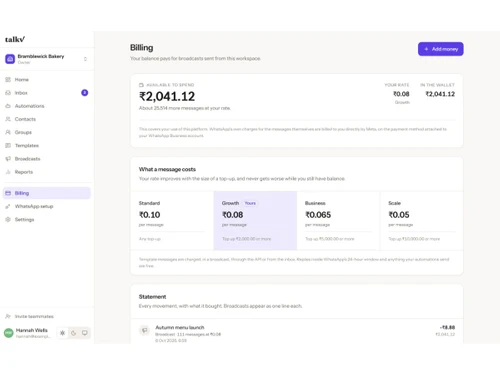Click the Available to spend wallet icon
Image resolution: width=500 pixels, height=375 pixels.
(141, 85)
